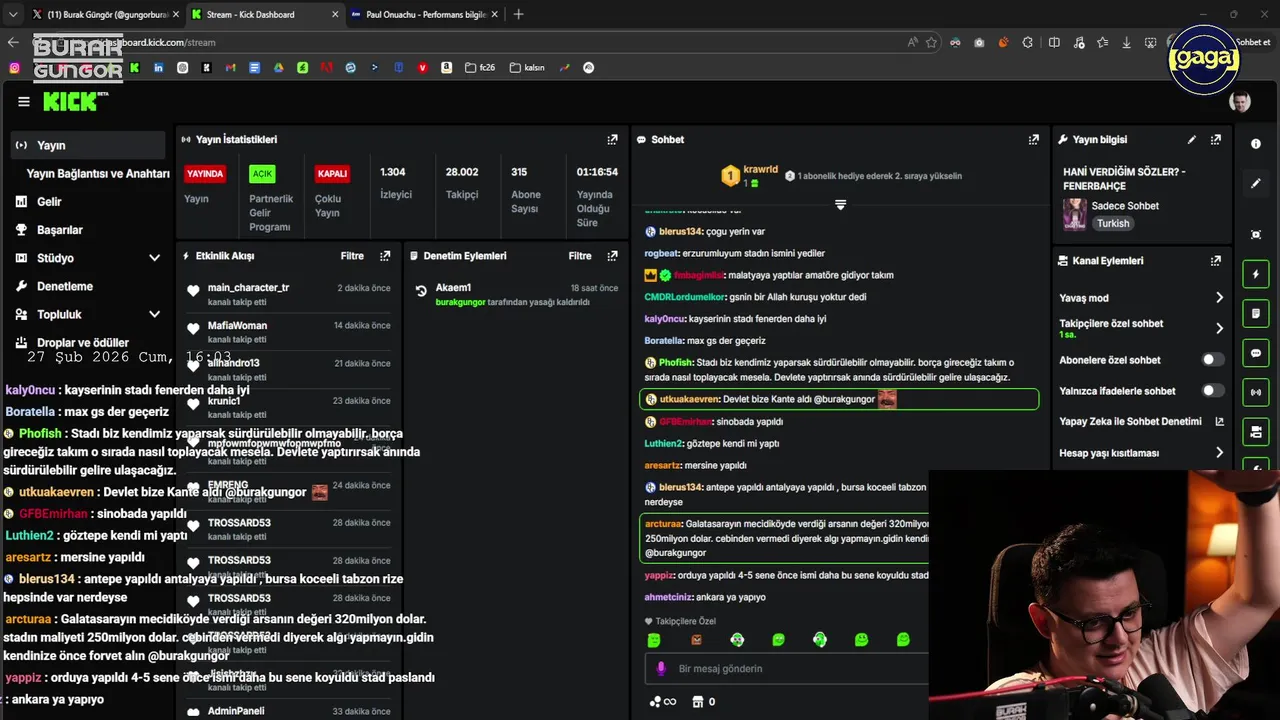Pop out the Denetim Eylemleri panel
1280x720 pixels.
coord(612,256)
